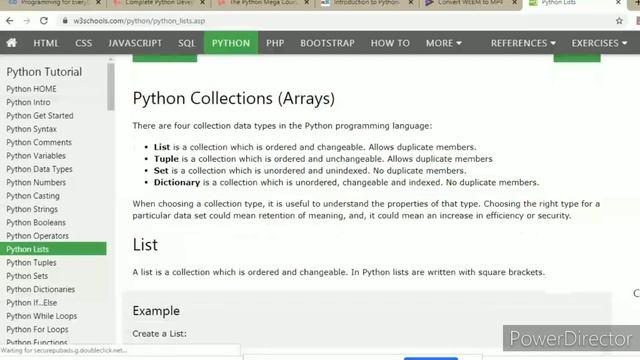640x360 pixels.
Task: Close the Python Mega Course tab
Action: [x=307, y=3]
